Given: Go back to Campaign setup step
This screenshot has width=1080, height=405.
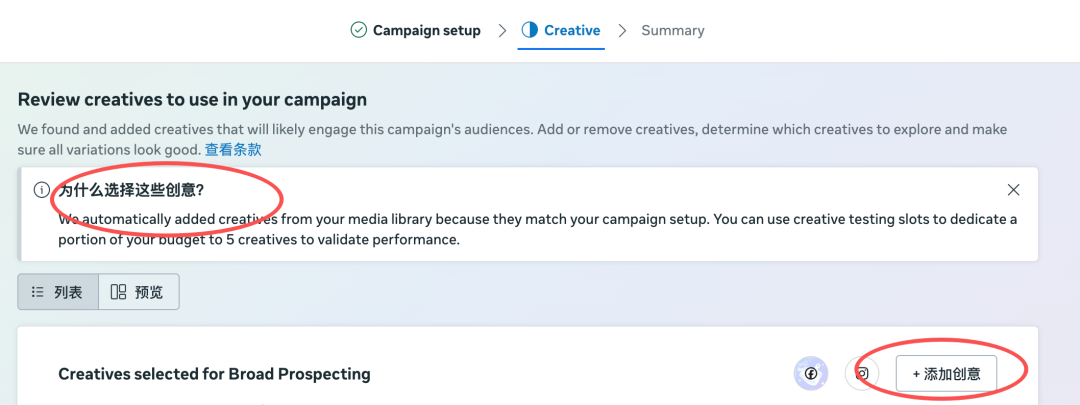Looking at the screenshot, I should [x=426, y=31].
